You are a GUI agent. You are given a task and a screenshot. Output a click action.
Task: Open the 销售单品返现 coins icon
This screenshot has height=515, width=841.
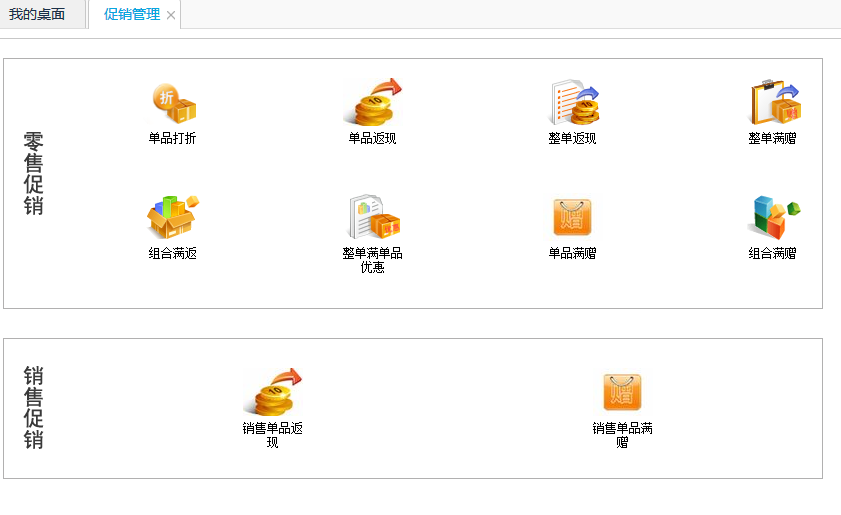(272, 392)
